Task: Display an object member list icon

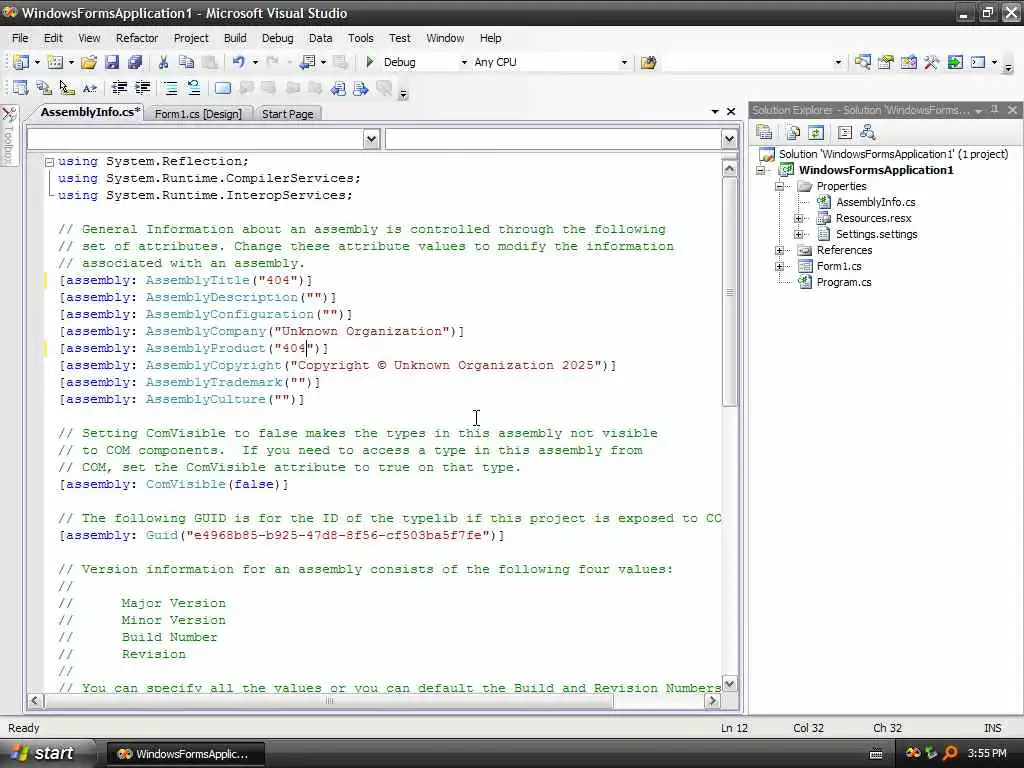Action: (21, 88)
